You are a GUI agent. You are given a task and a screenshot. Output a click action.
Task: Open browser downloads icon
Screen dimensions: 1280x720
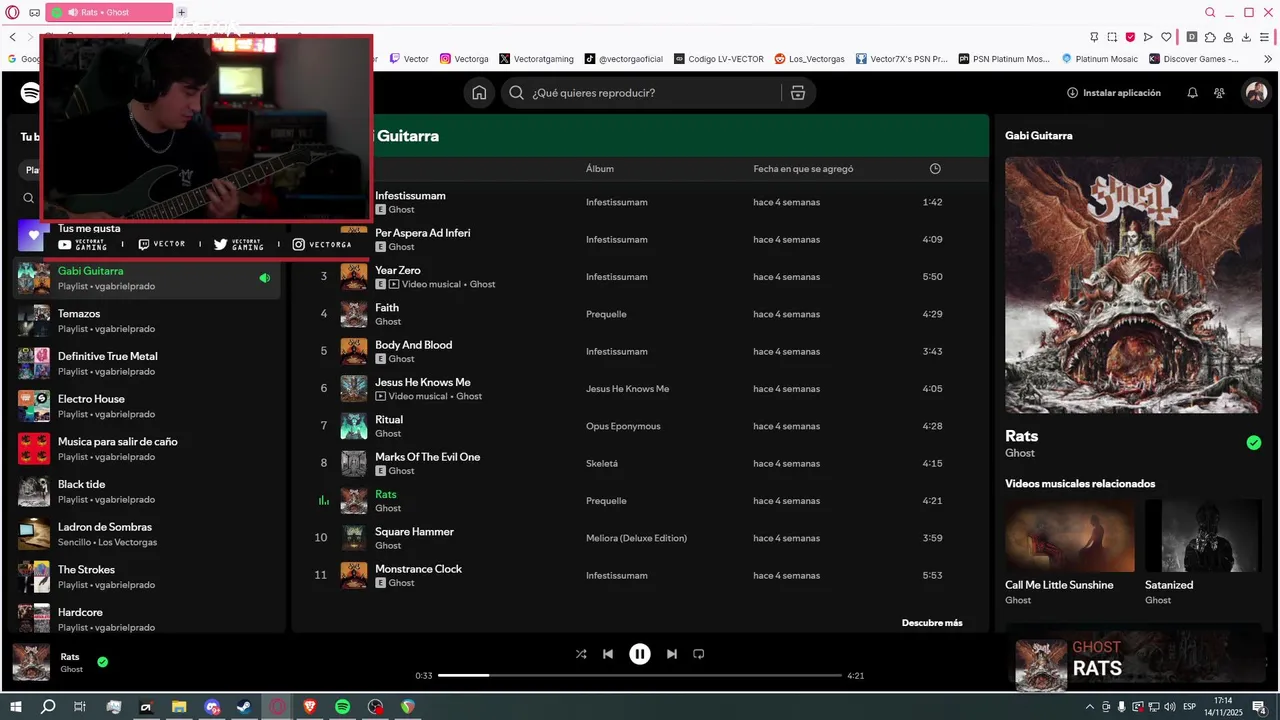pyautogui.click(x=1246, y=37)
